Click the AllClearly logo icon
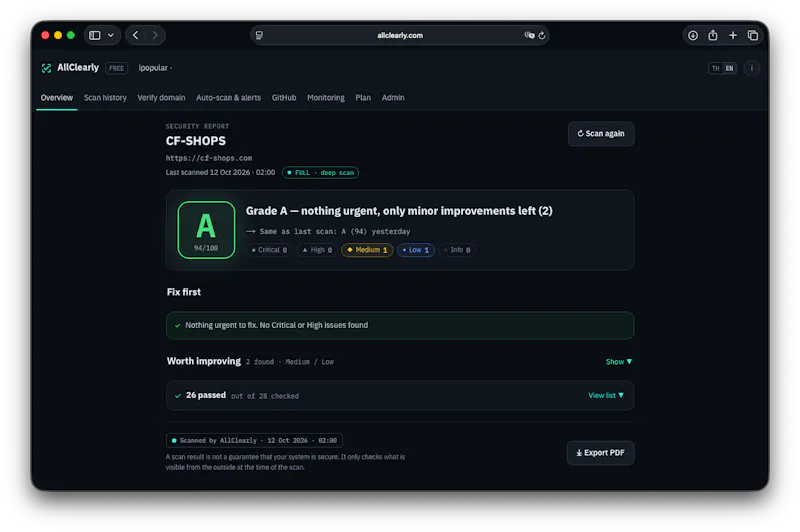Image resolution: width=800 pixels, height=532 pixels. tap(46, 68)
